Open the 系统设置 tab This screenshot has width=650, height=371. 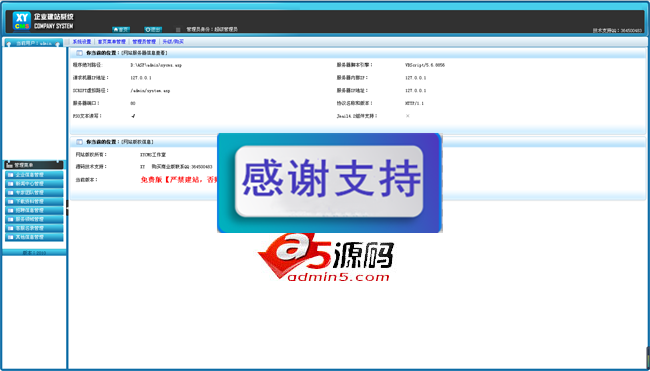82,42
